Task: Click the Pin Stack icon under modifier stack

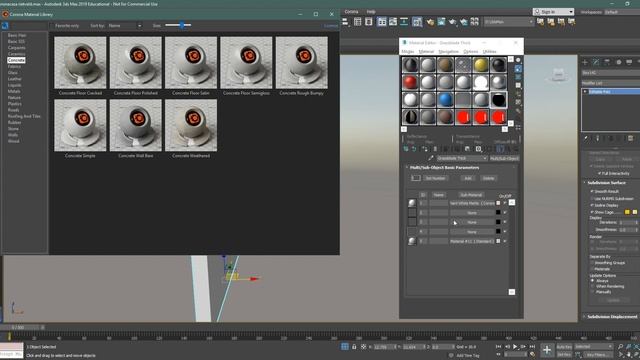Action: click(587, 139)
